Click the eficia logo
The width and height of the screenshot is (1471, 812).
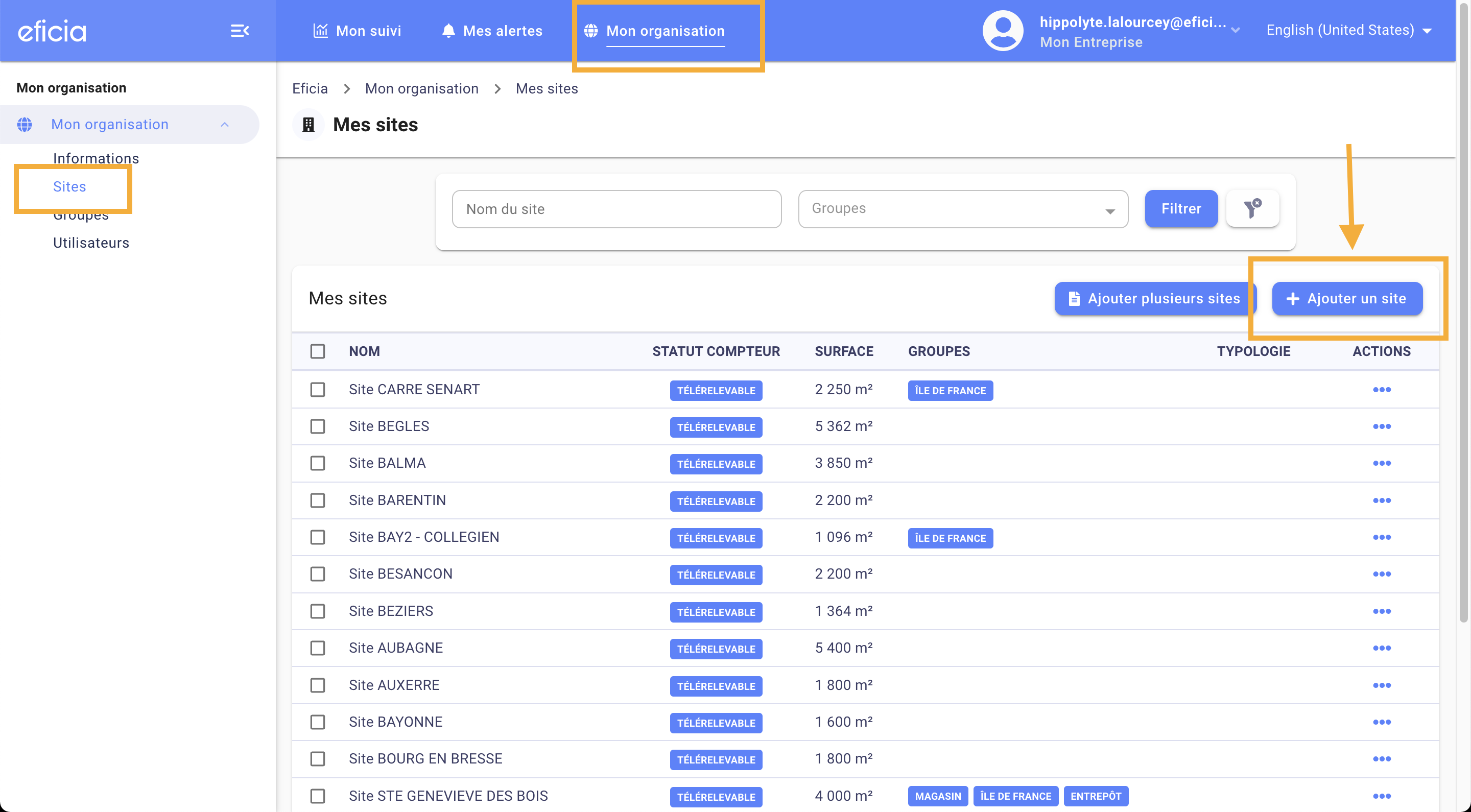click(52, 31)
